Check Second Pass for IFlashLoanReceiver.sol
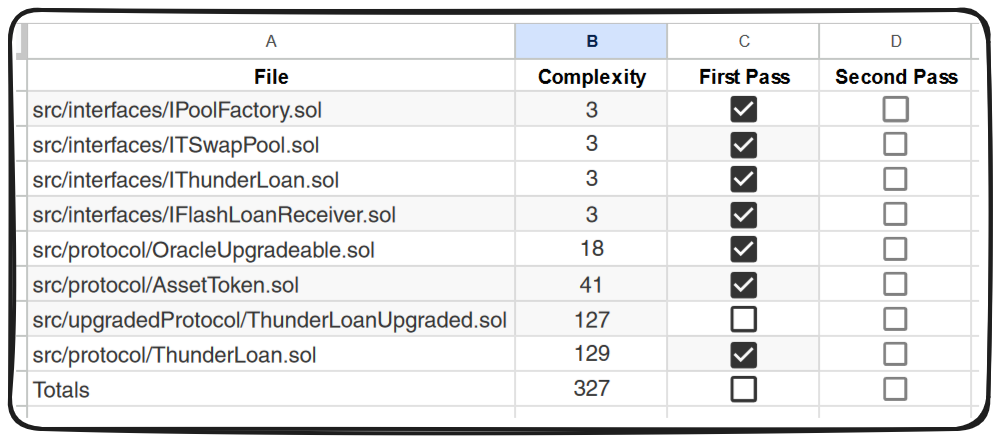 (895, 214)
